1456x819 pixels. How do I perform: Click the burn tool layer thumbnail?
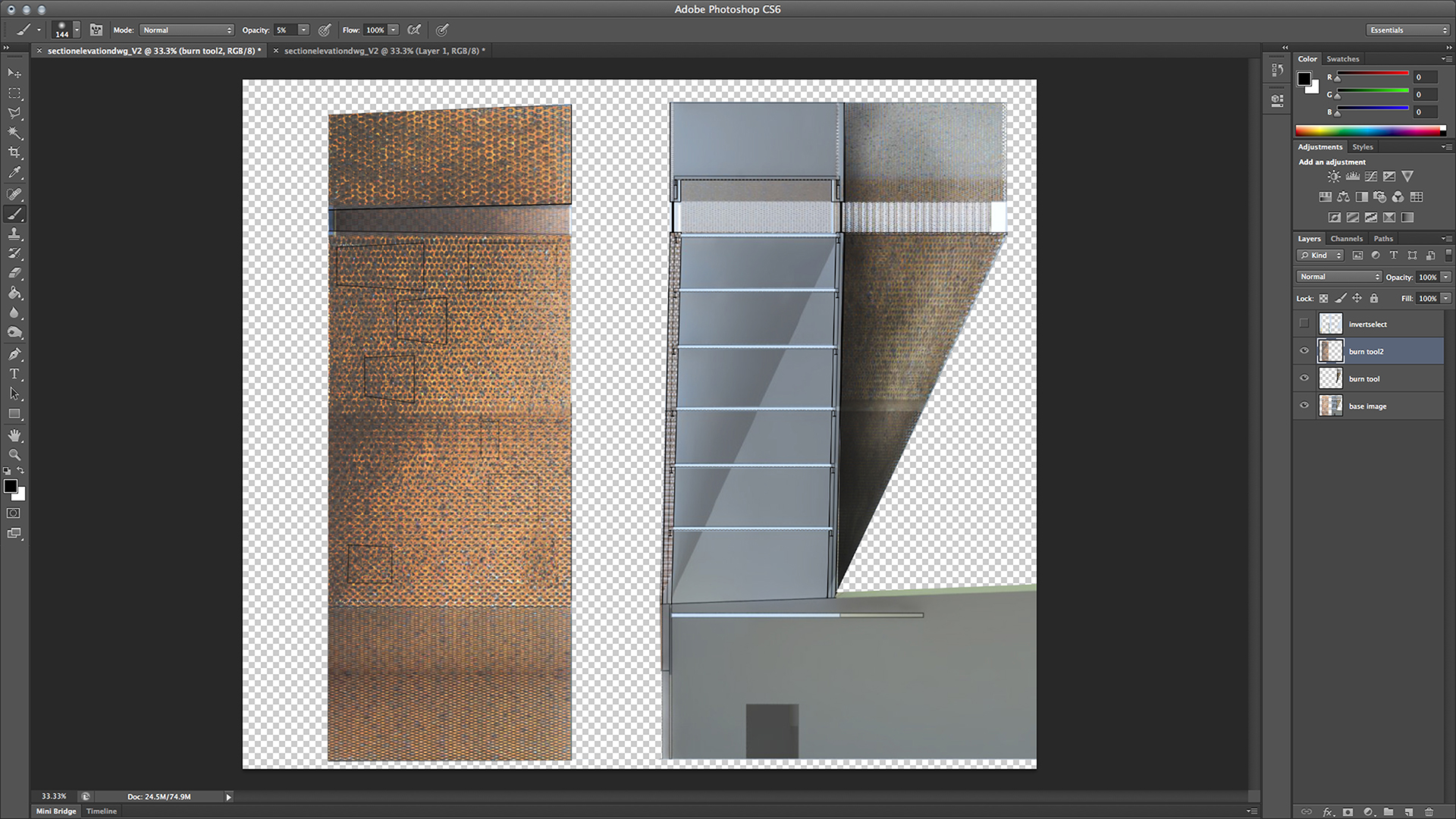click(x=1330, y=378)
